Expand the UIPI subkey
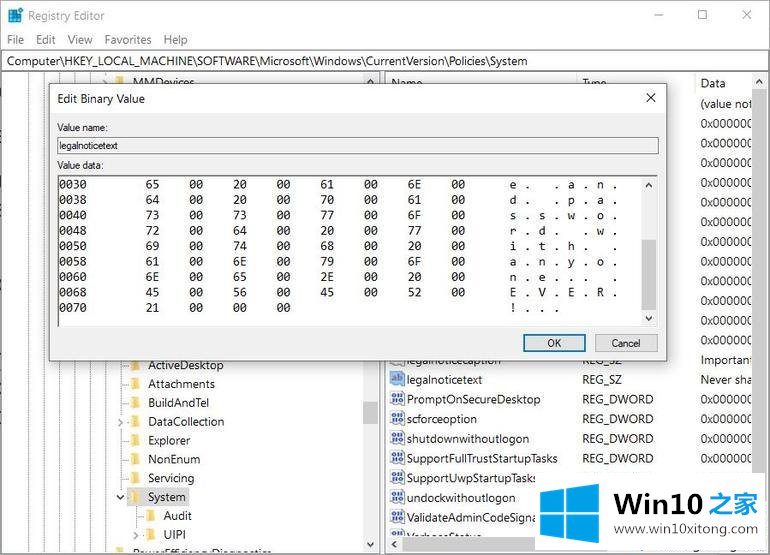Screen dimensions: 770x555 (136, 535)
